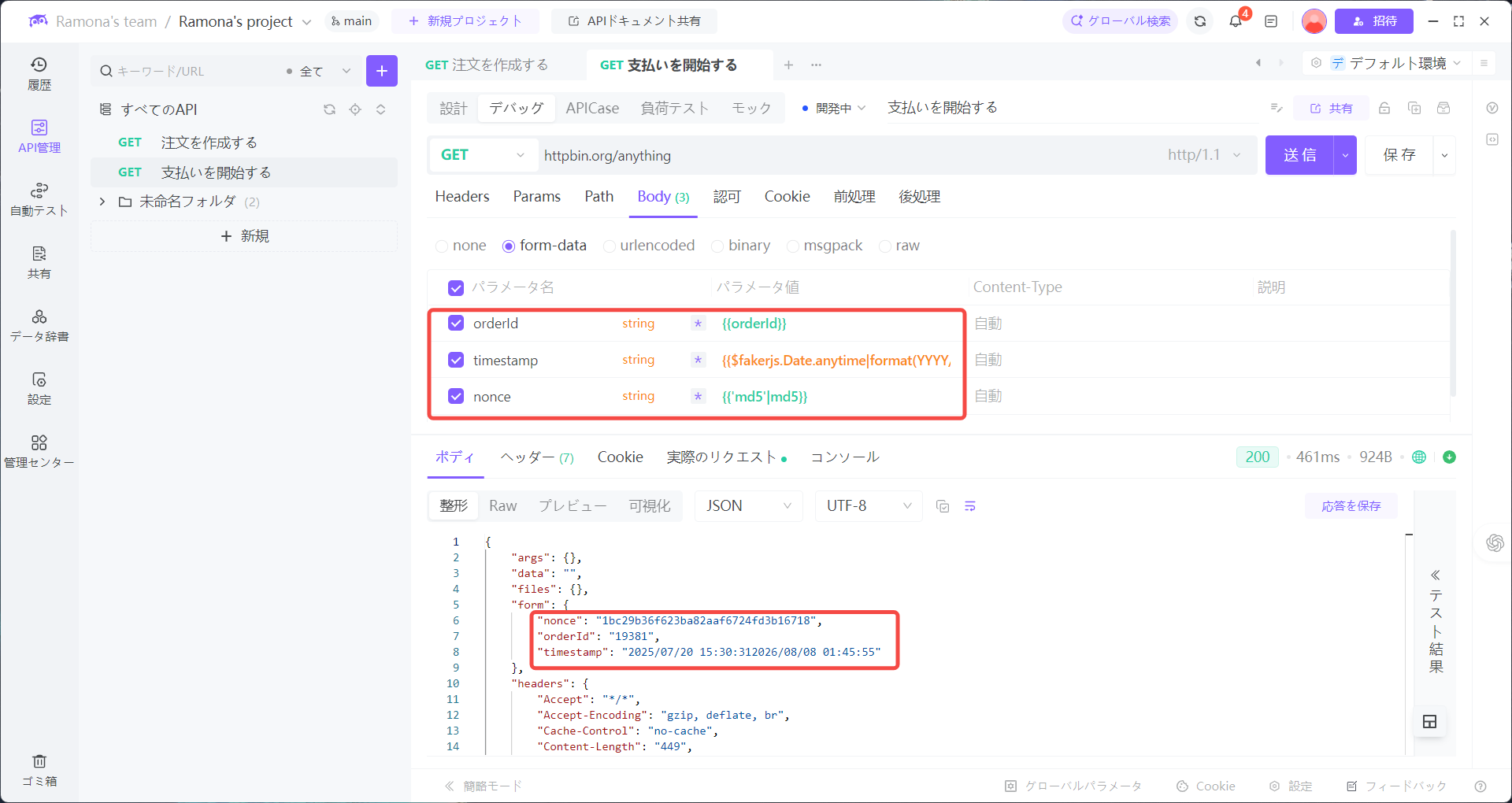This screenshot has width=1512, height=803.
Task: Refresh the API list with the refresh icon
Action: 329,109
